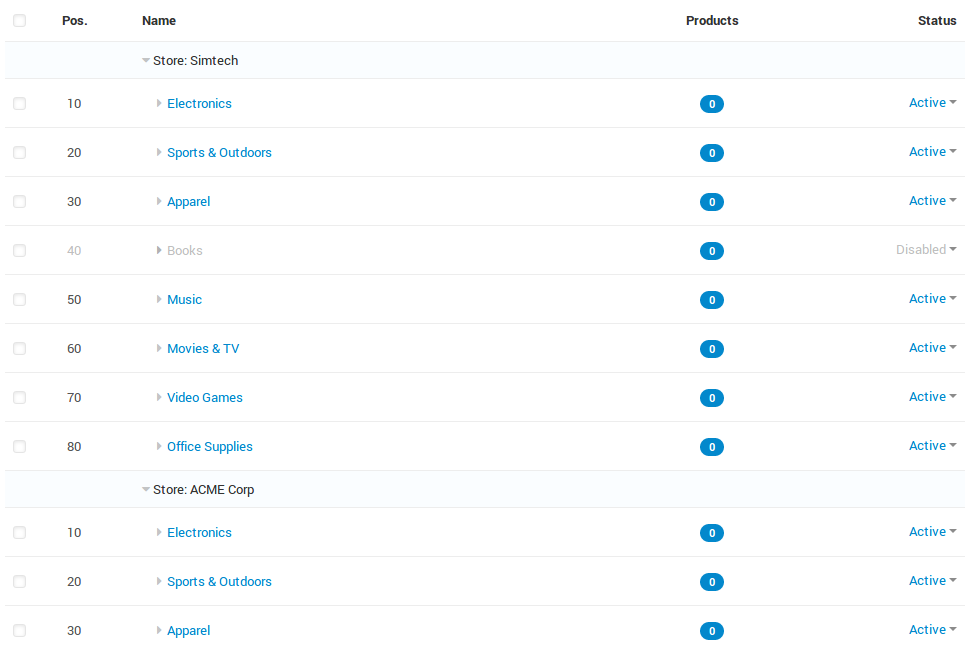Viewport: 975px width, 651px height.
Task: Open ACME Corp's Electronics category link
Action: coord(199,532)
